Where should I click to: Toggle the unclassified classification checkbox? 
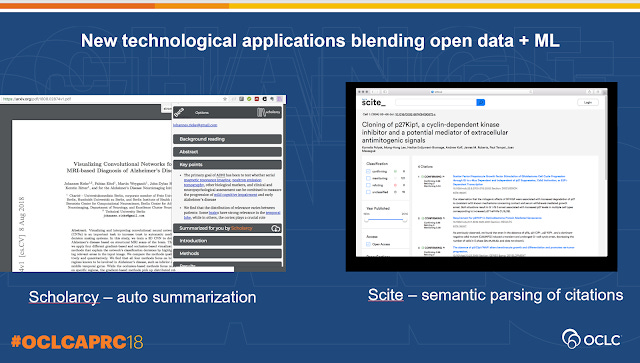point(368,192)
